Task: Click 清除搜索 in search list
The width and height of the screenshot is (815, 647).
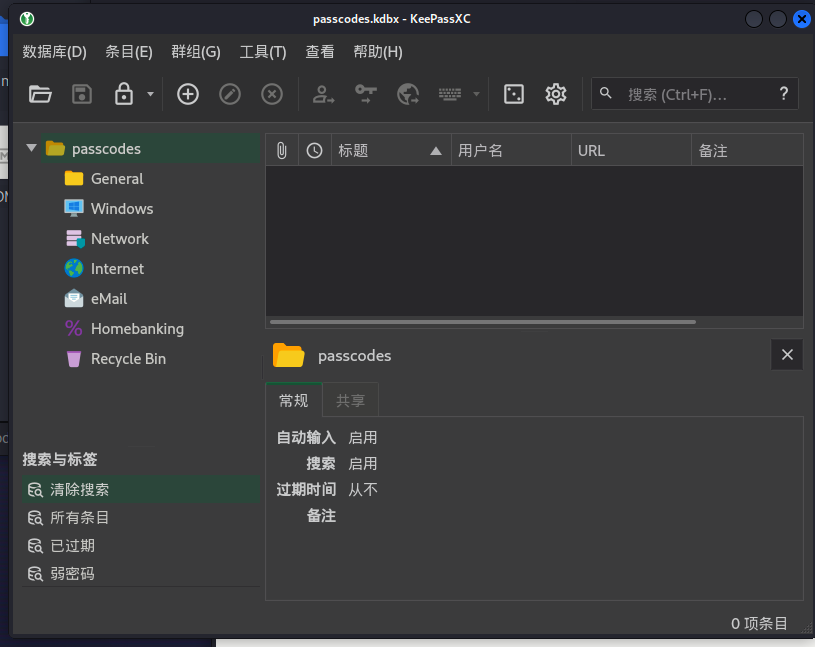Action: tap(141, 490)
